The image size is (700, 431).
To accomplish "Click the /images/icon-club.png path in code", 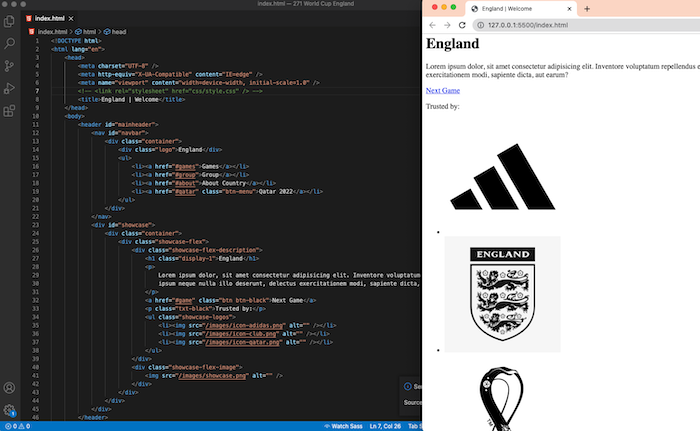I will 241,334.
